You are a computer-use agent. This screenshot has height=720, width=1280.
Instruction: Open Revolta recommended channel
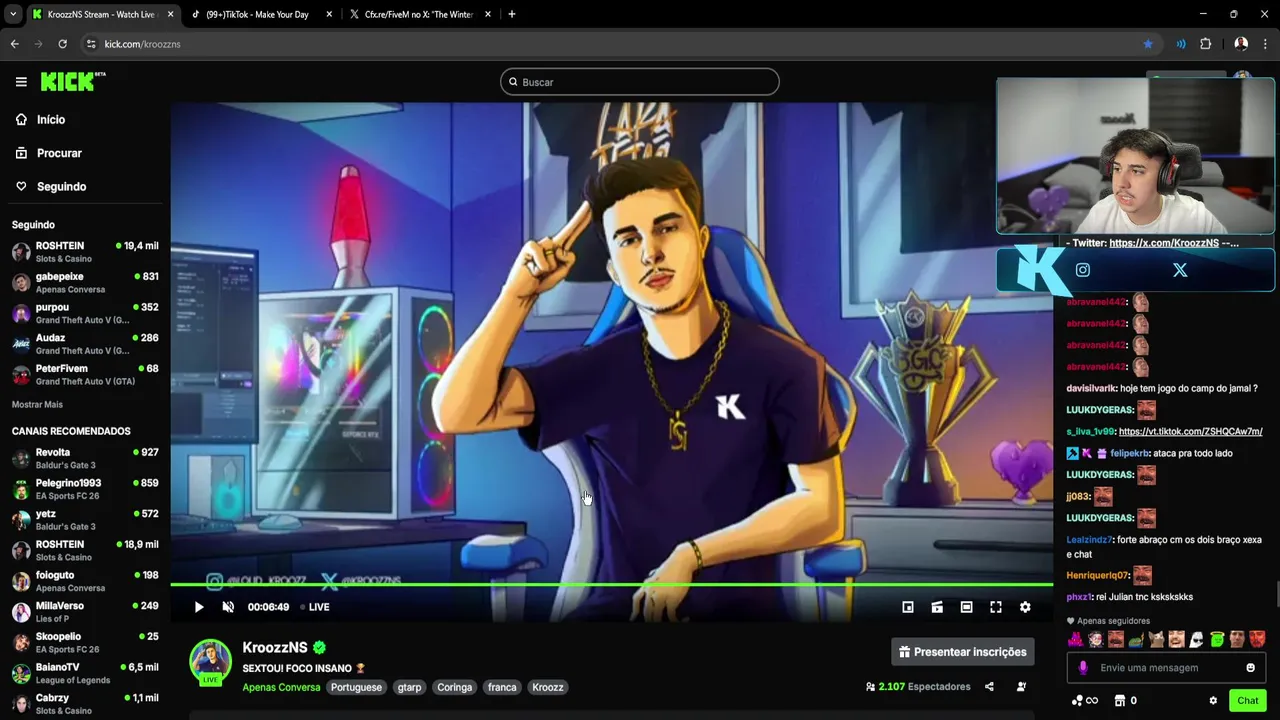(x=85, y=459)
